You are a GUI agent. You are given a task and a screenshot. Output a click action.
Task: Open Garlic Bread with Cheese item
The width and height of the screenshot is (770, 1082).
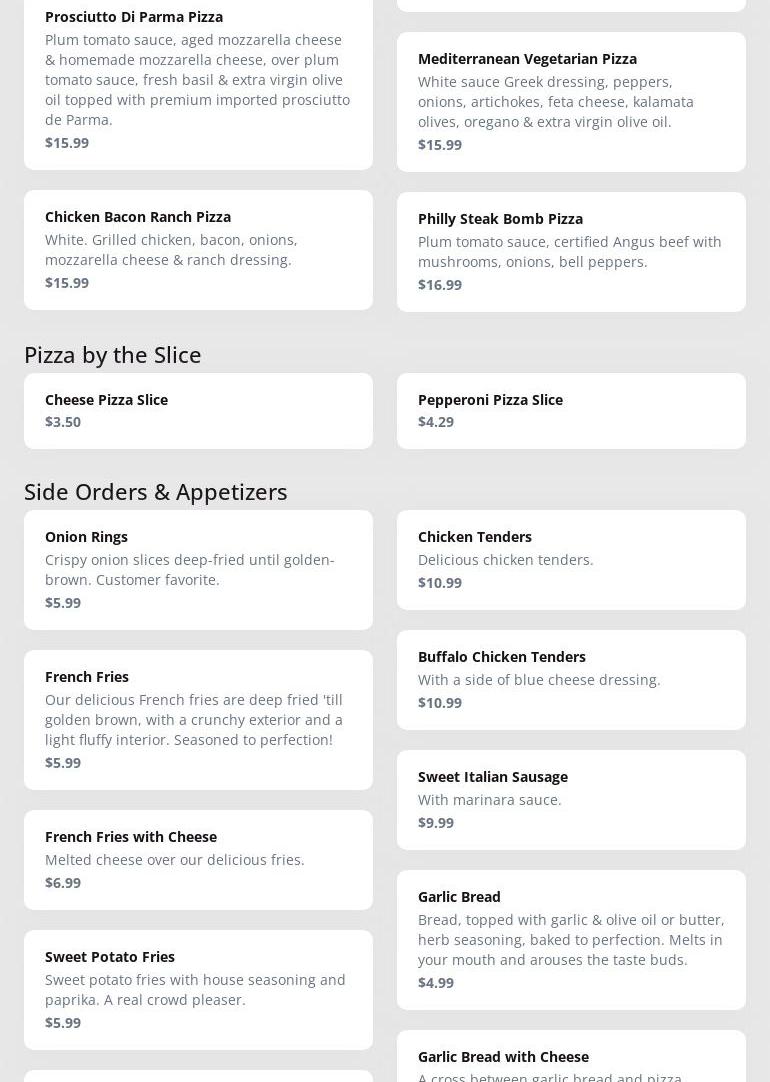[571, 1060]
